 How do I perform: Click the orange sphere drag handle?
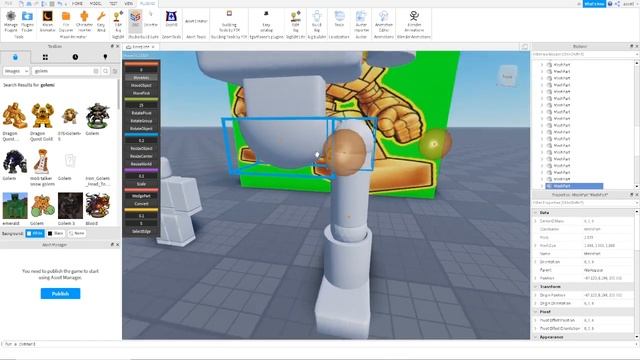[x=345, y=153]
